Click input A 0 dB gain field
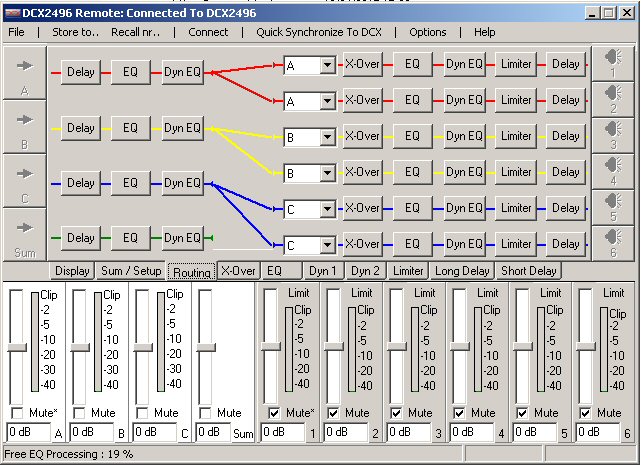The height and width of the screenshot is (465, 641). 29,432
